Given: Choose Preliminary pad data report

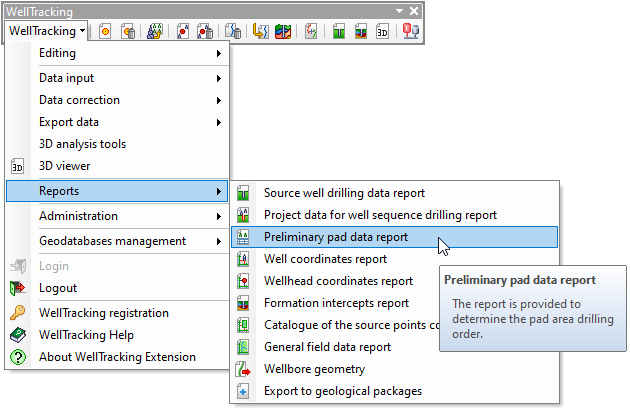Looking at the screenshot, I should [395, 237].
